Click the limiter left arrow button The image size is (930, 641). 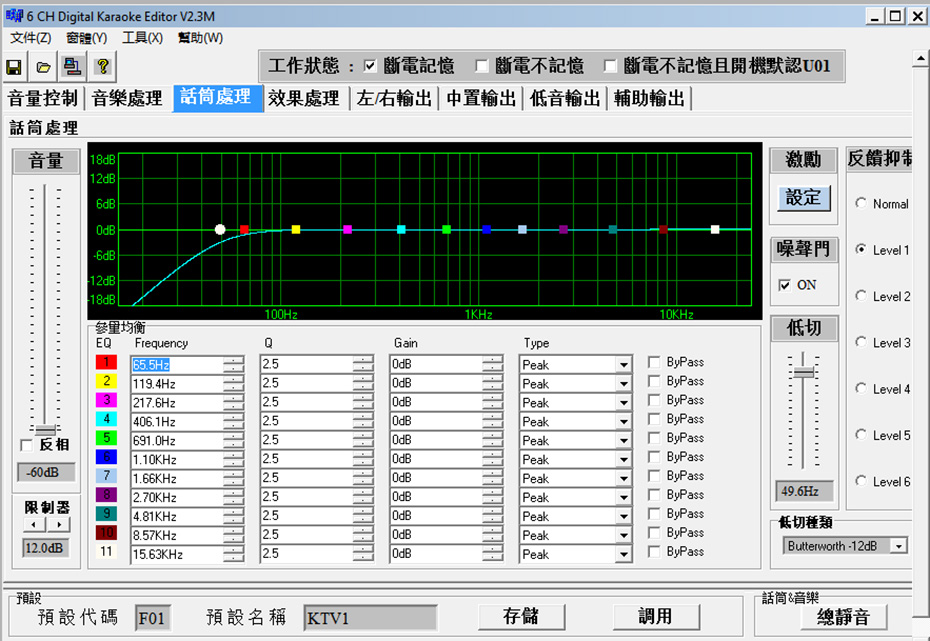(34, 524)
